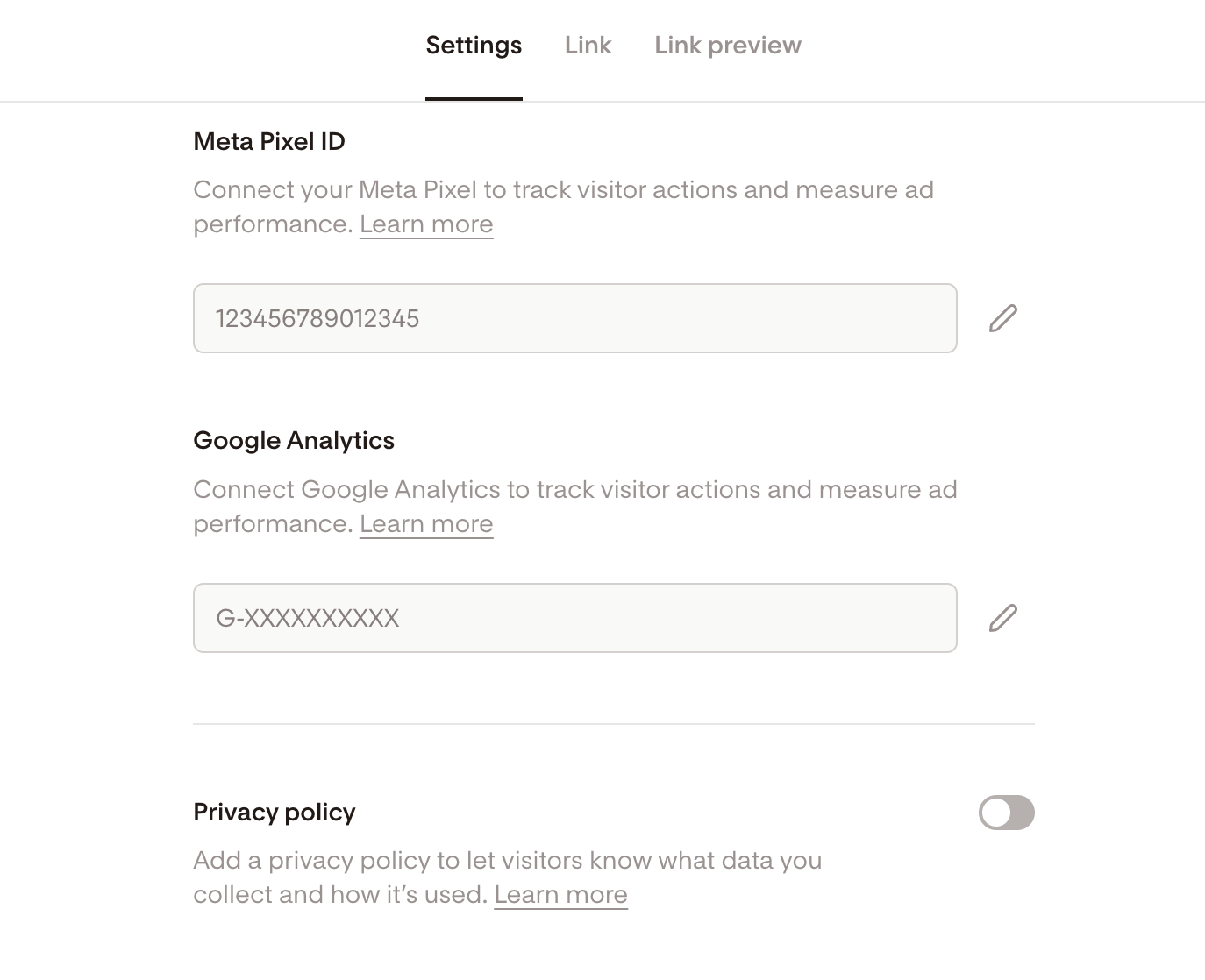Click the Google Analytics description paragraph
Screen dimensions: 1205x980
click(574, 490)
